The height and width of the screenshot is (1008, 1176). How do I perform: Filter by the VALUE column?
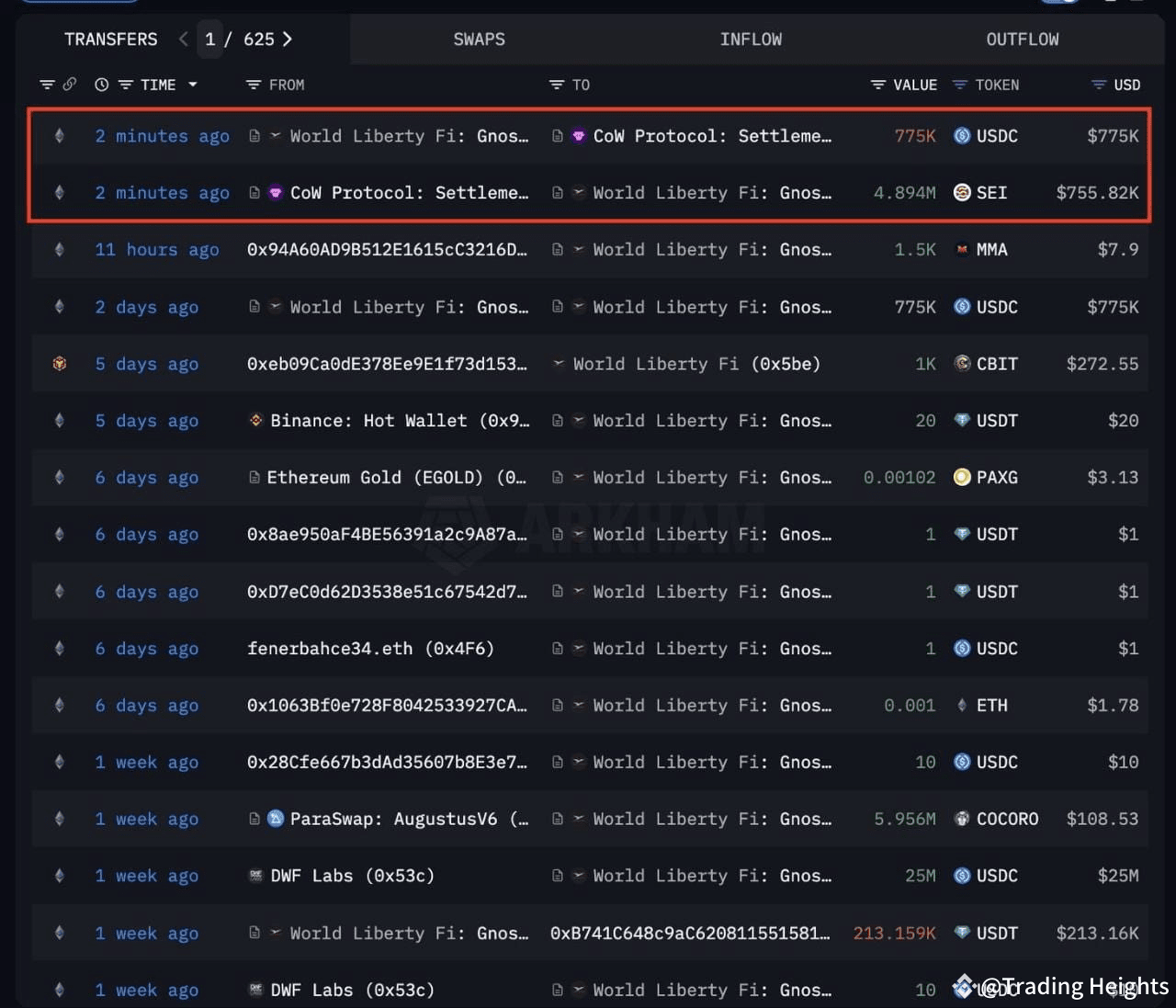[878, 85]
